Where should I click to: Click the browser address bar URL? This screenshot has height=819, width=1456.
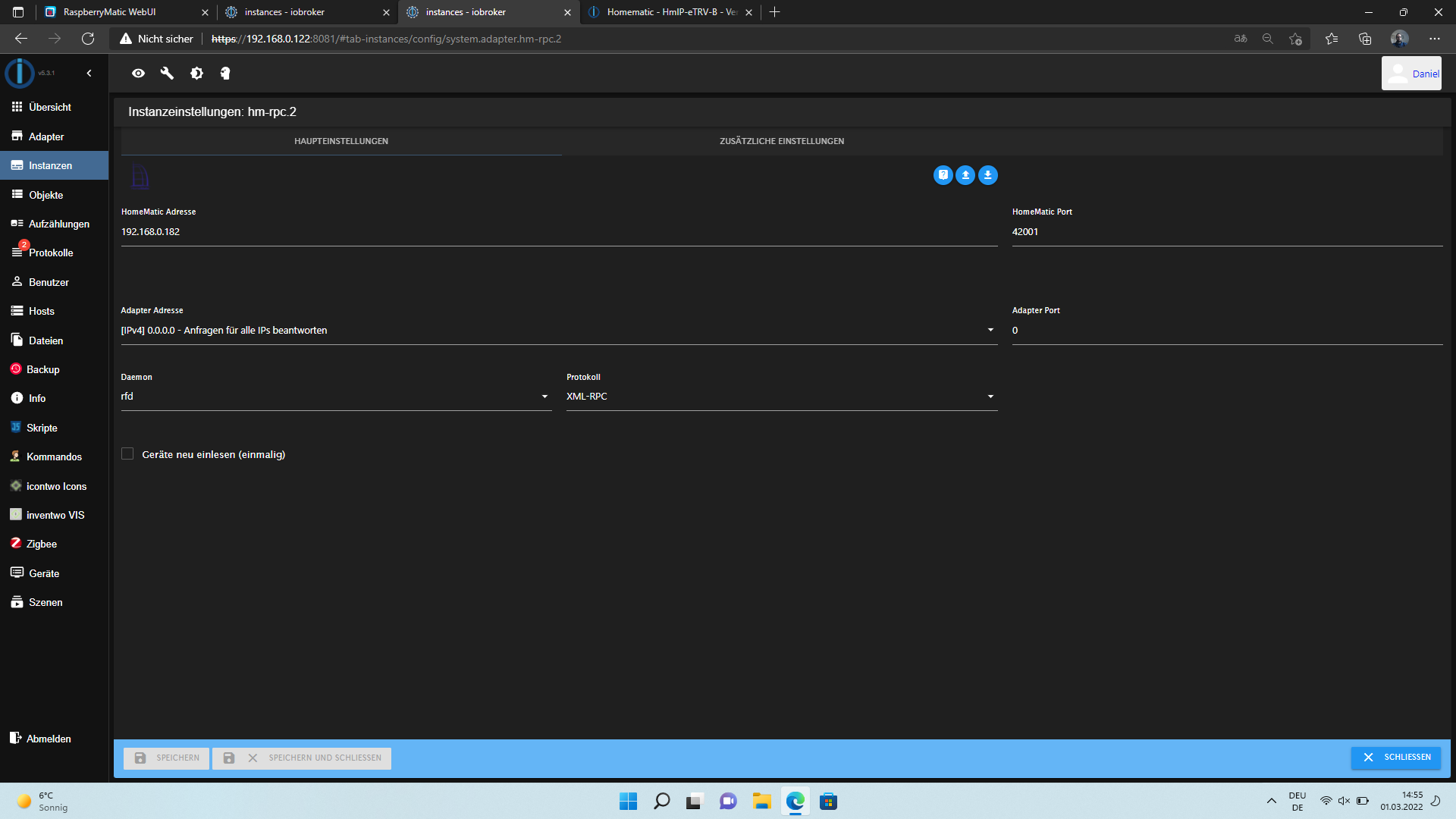[x=386, y=39]
